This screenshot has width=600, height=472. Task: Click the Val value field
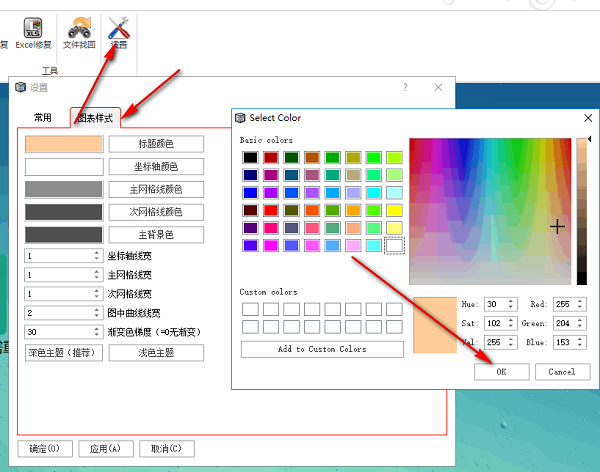[495, 342]
